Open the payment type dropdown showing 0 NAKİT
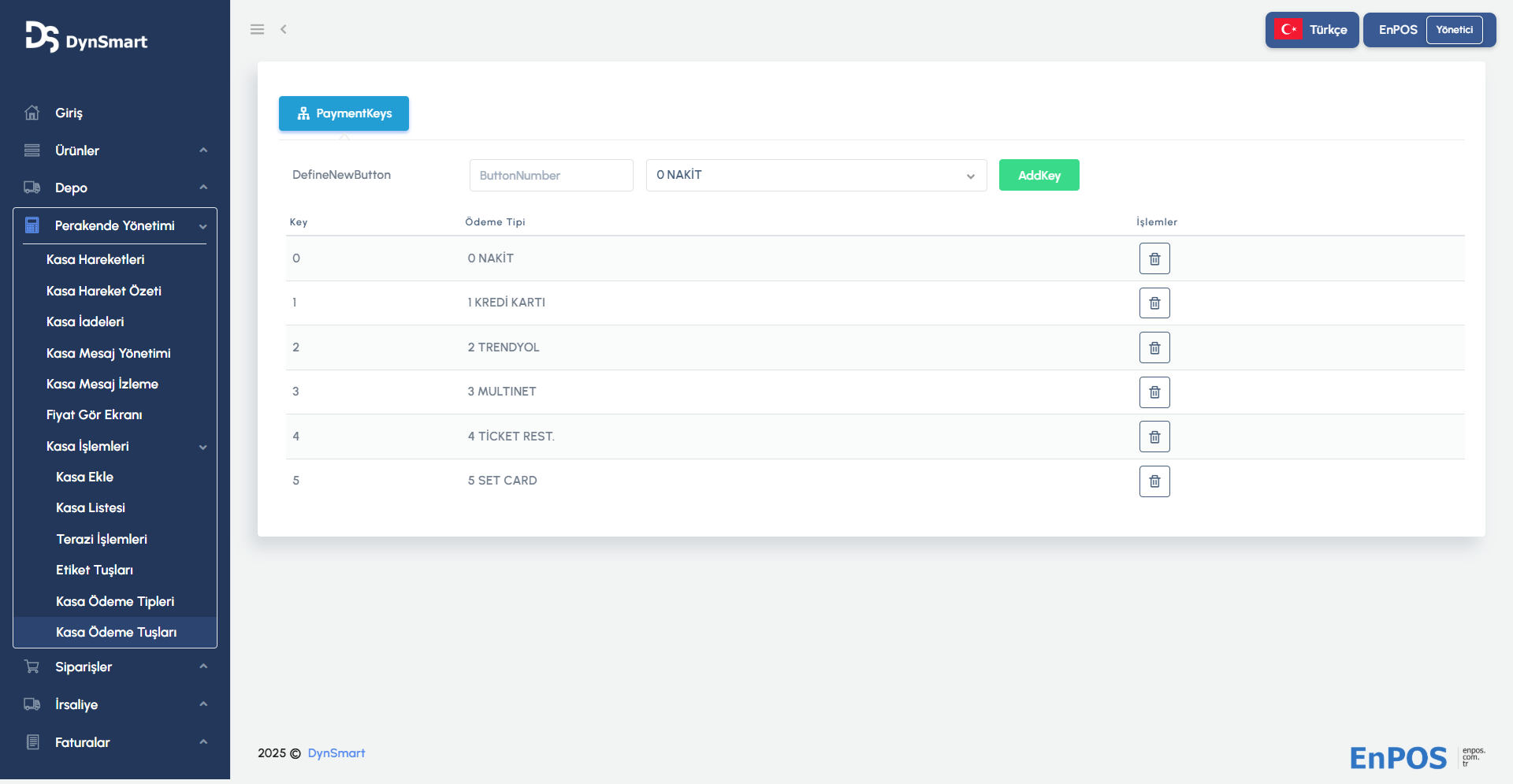This screenshot has width=1513, height=784. pos(816,175)
